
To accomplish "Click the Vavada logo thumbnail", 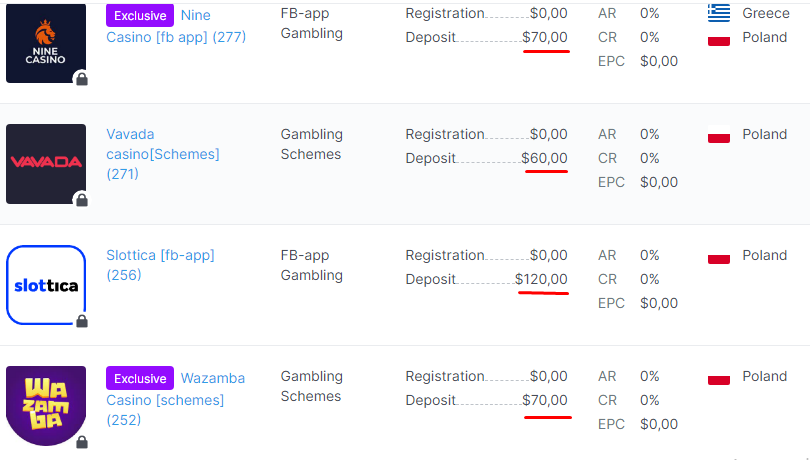I will 46,164.
